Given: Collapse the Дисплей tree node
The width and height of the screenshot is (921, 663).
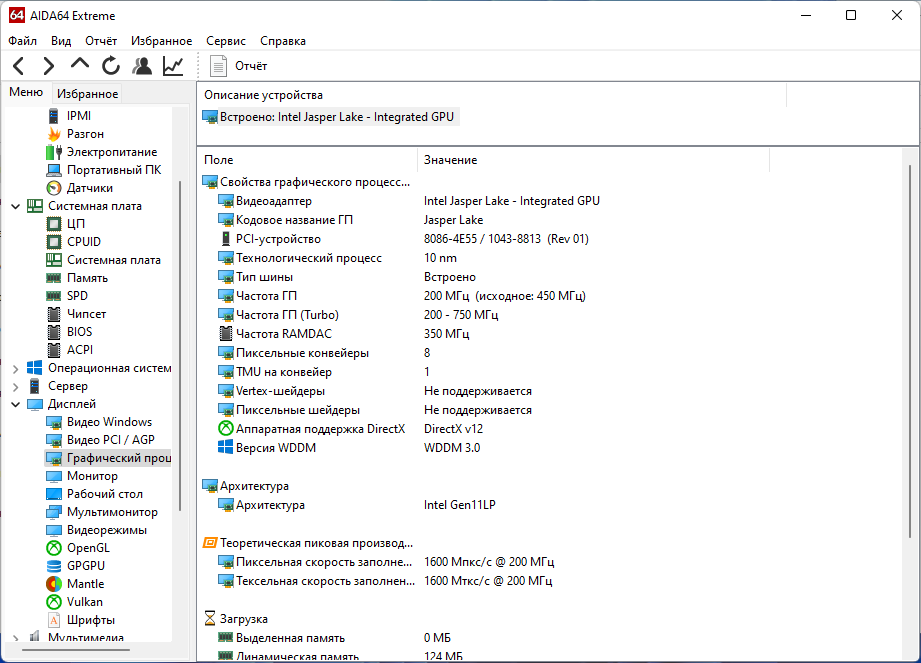Looking at the screenshot, I should coord(16,405).
